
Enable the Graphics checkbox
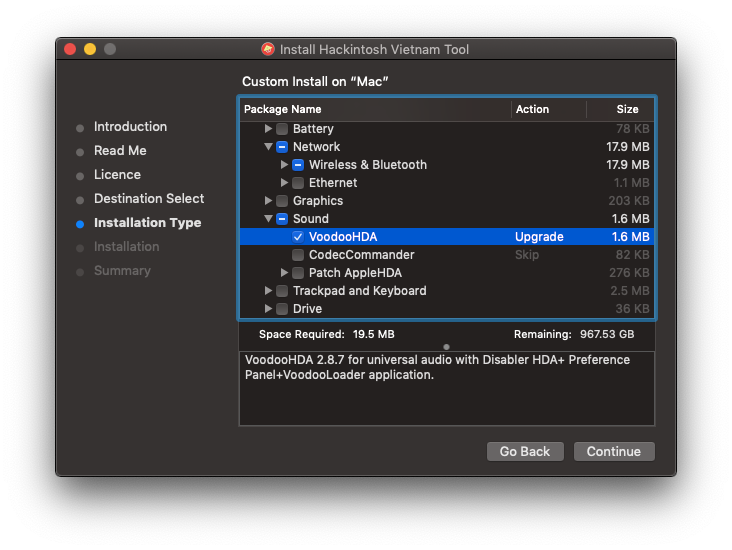282,201
